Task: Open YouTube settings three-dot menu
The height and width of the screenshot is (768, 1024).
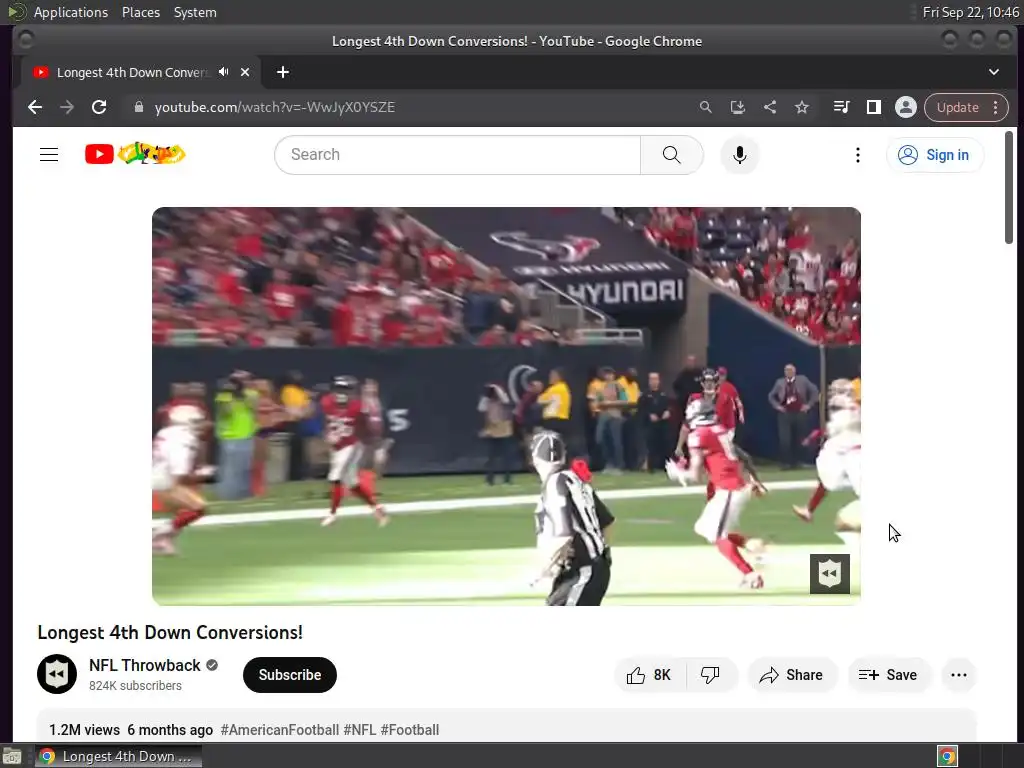Action: [x=857, y=155]
